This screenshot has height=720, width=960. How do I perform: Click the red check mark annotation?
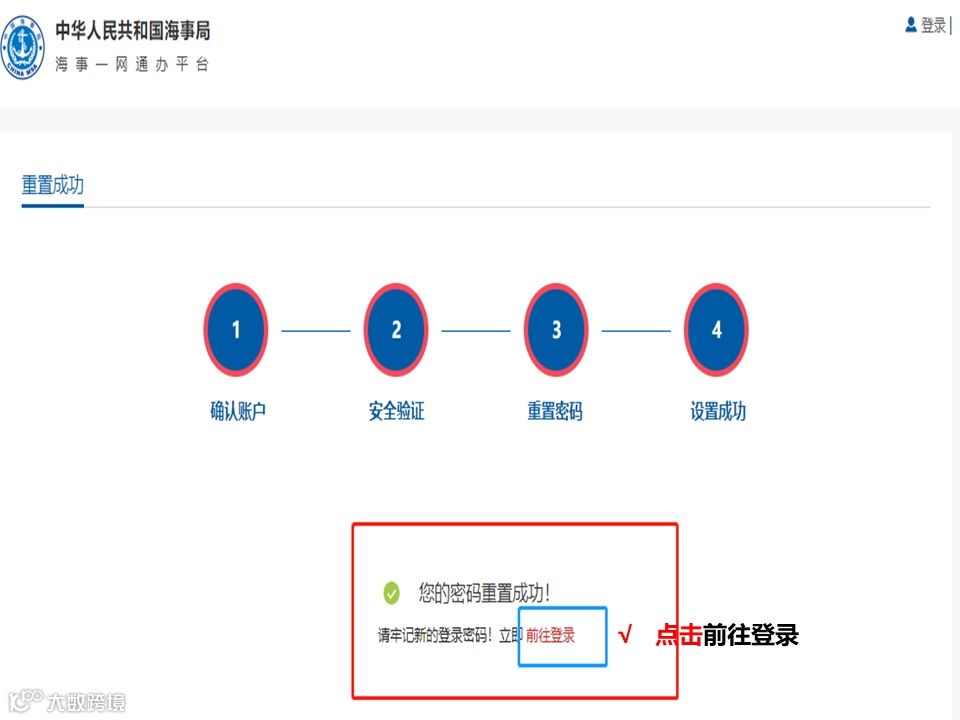pyautogui.click(x=625, y=635)
